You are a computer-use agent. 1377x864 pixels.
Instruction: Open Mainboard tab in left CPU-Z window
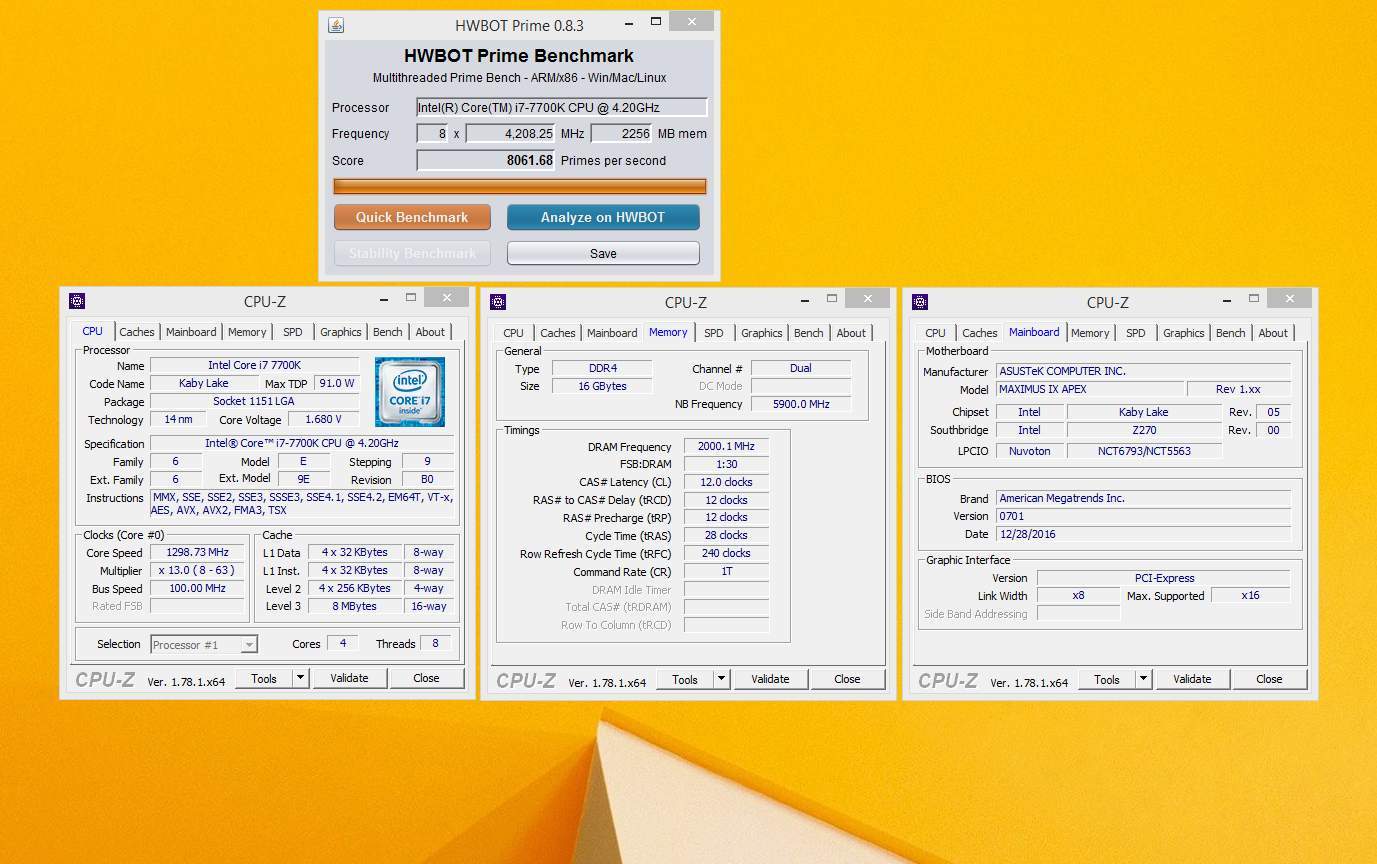(x=191, y=332)
